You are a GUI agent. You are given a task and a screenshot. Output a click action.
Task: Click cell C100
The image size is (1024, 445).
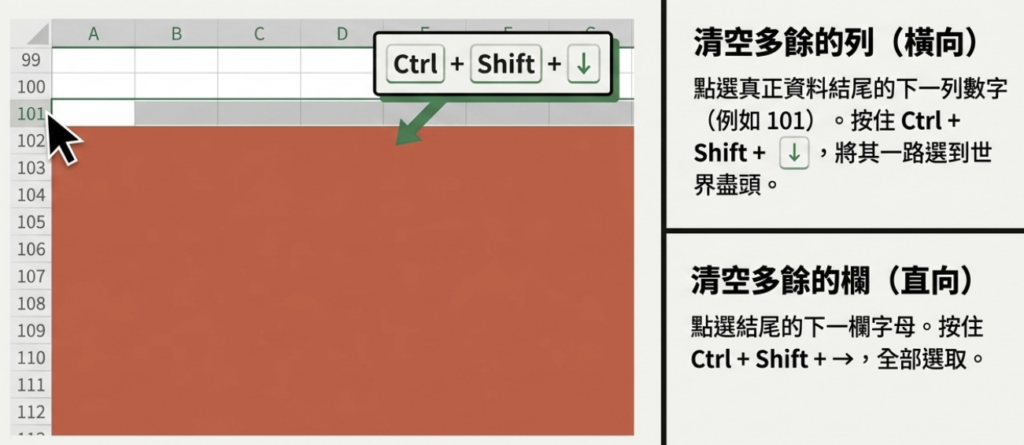coord(259,86)
